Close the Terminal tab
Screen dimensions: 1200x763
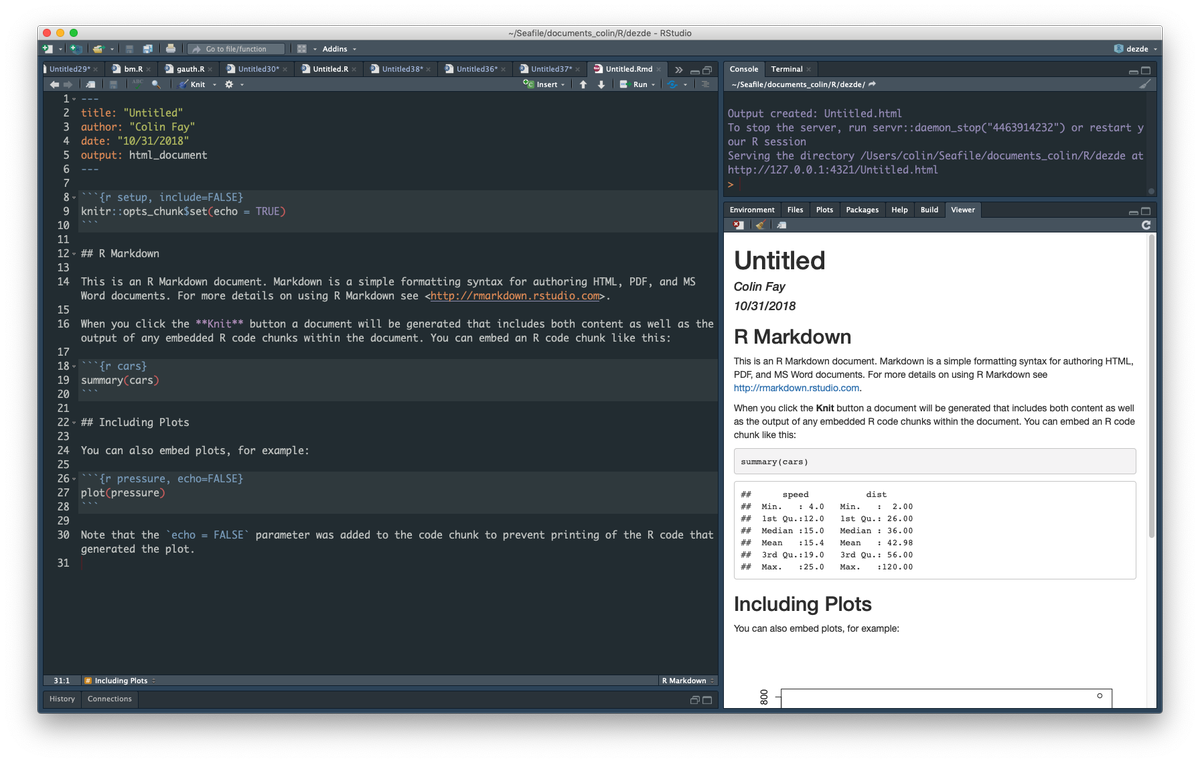pyautogui.click(x=809, y=69)
